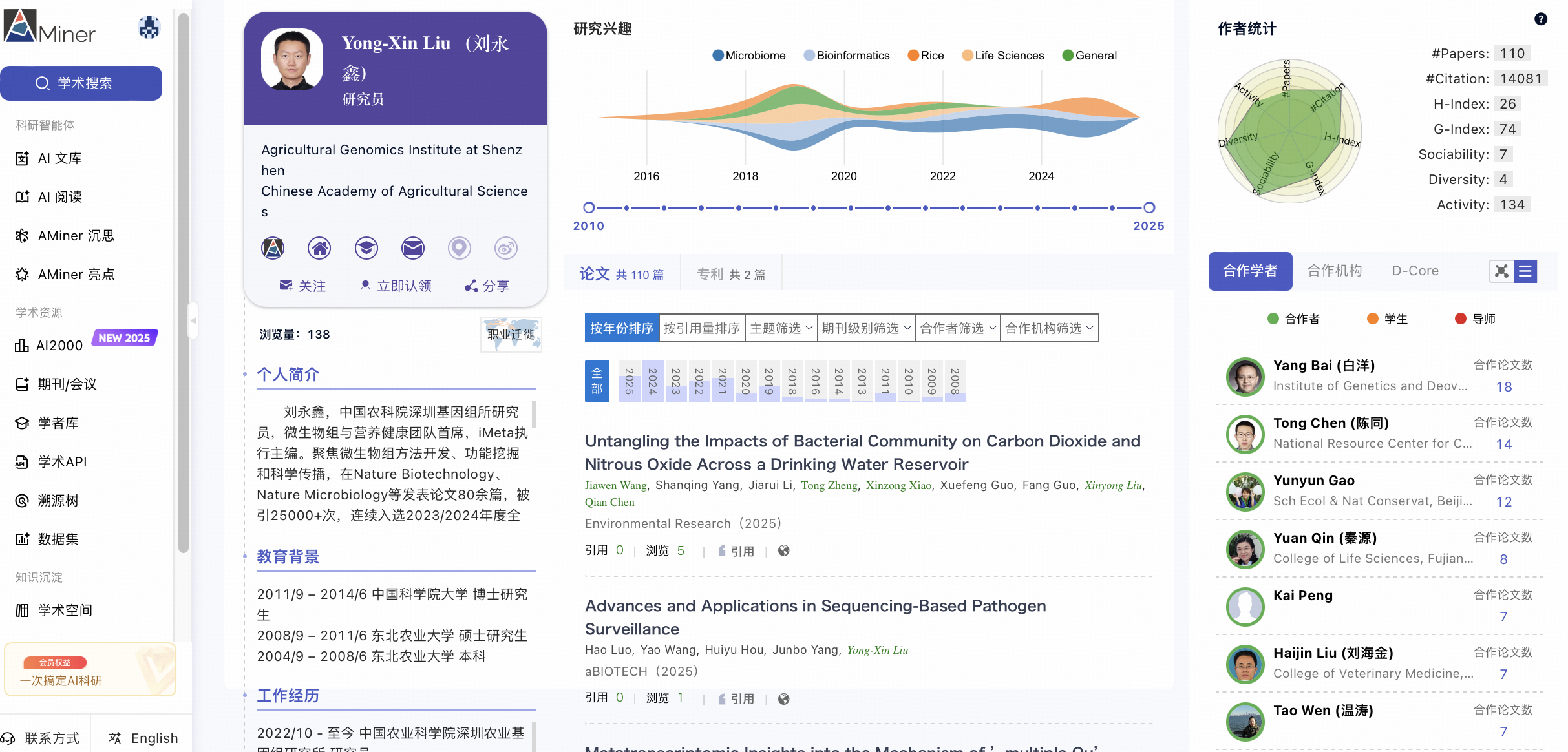
Task: Open the 主题筛选 dropdown
Action: pyautogui.click(x=780, y=328)
